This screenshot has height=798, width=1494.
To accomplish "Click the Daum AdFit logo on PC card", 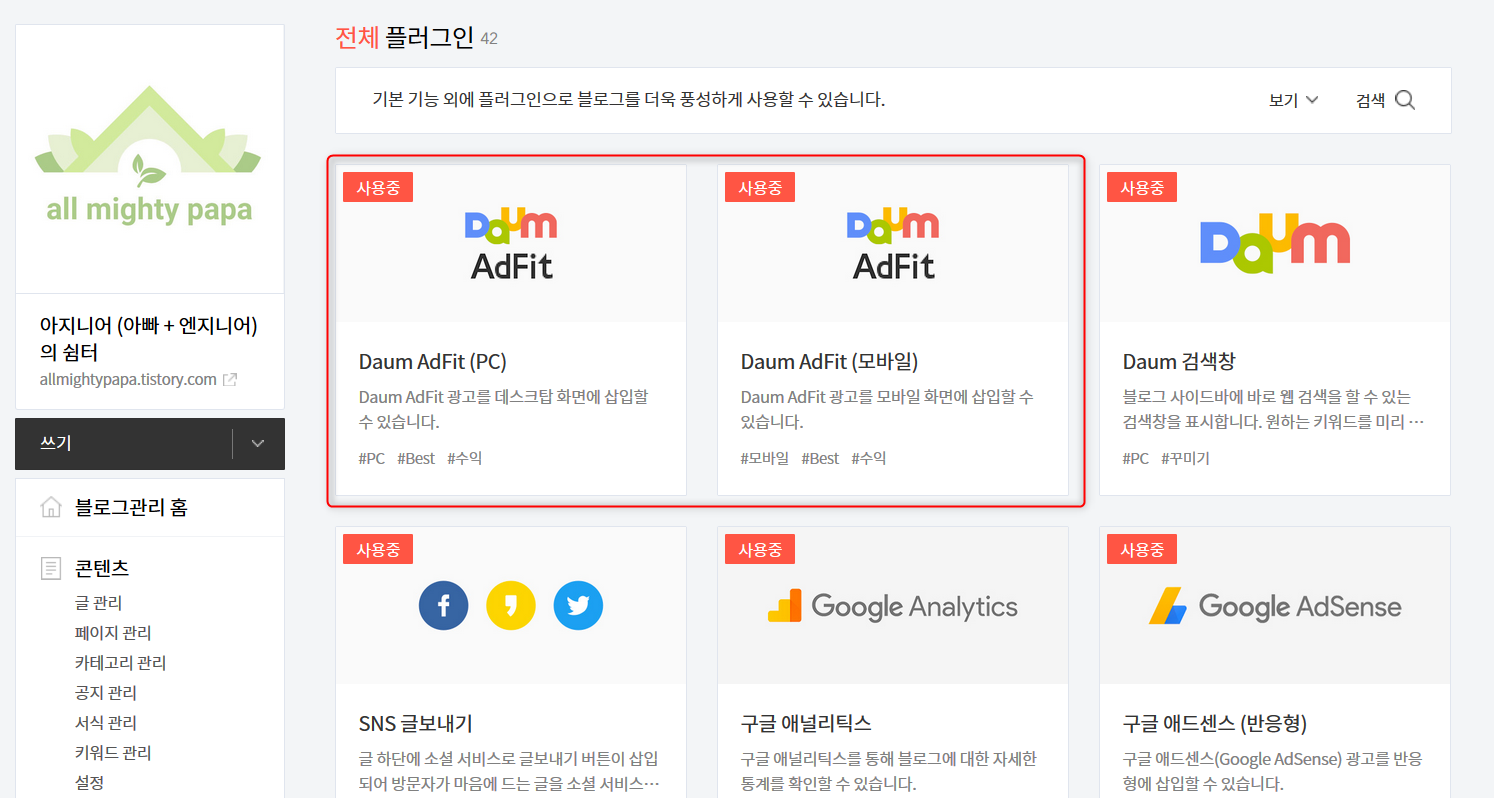I will [511, 243].
